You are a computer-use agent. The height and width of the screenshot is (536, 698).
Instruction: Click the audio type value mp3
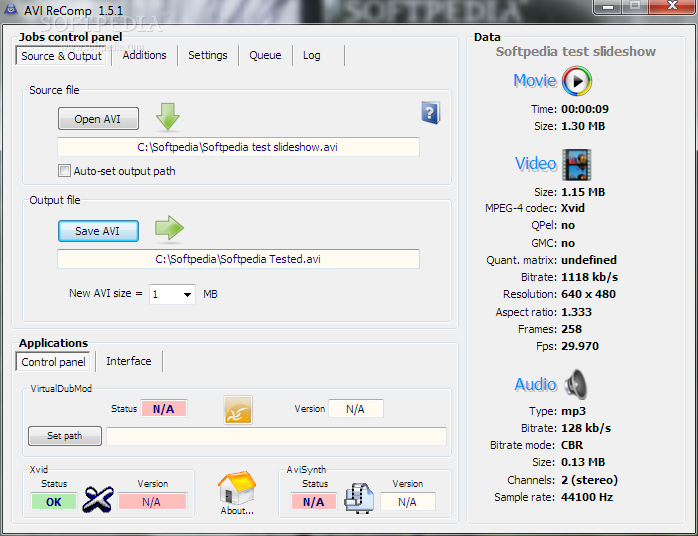[x=573, y=411]
